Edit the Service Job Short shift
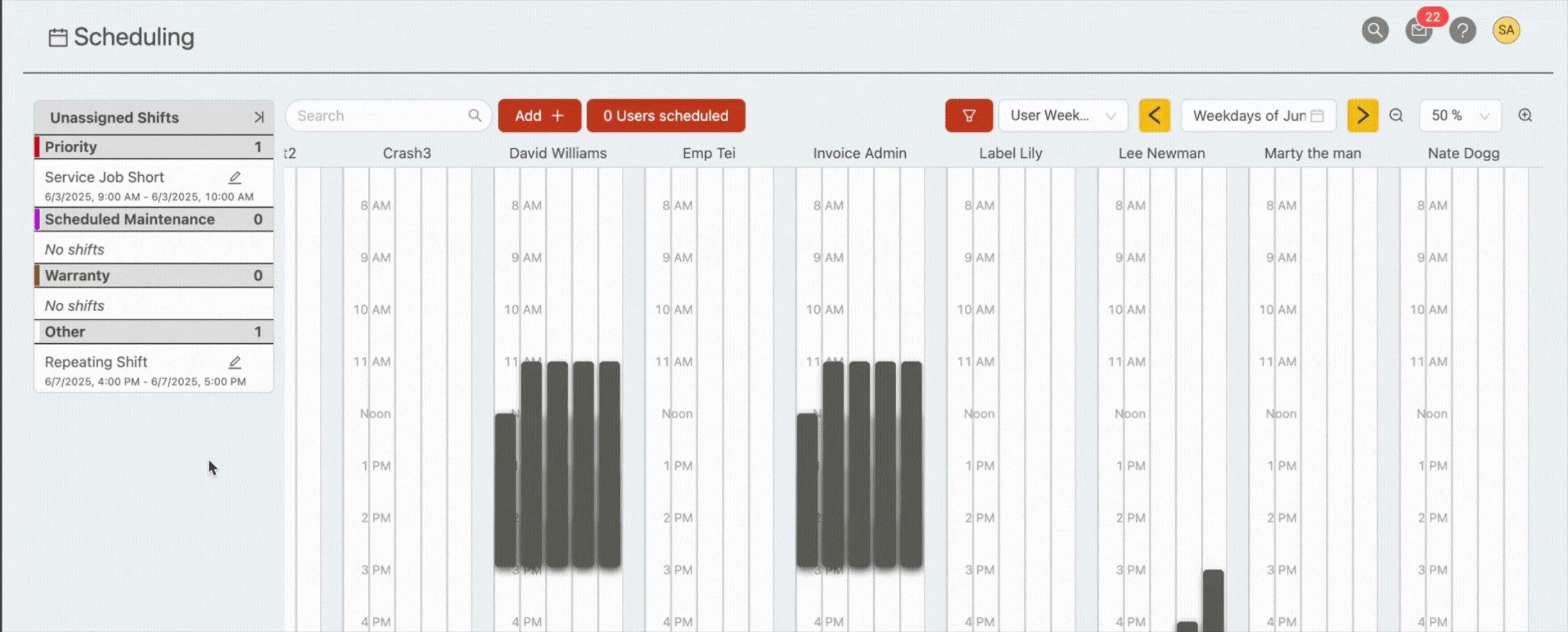This screenshot has width=1568, height=632. tap(235, 178)
